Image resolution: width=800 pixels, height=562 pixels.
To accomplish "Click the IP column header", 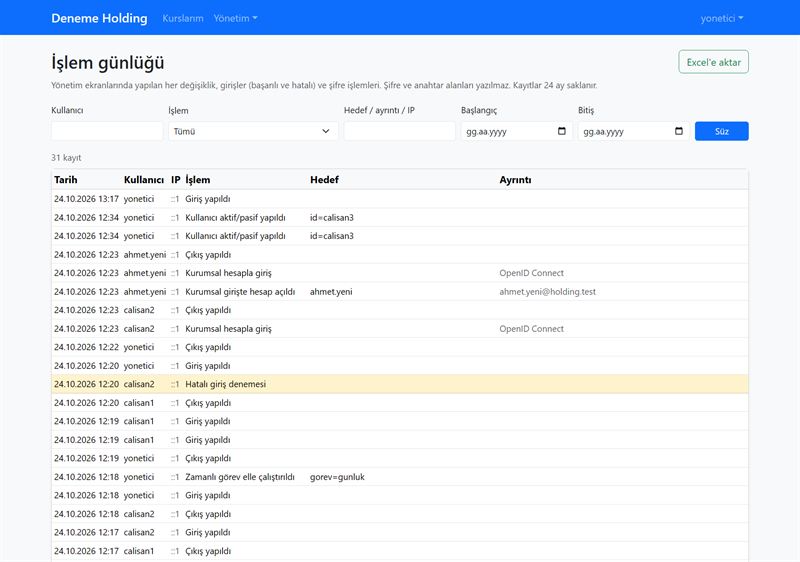I will pos(176,180).
